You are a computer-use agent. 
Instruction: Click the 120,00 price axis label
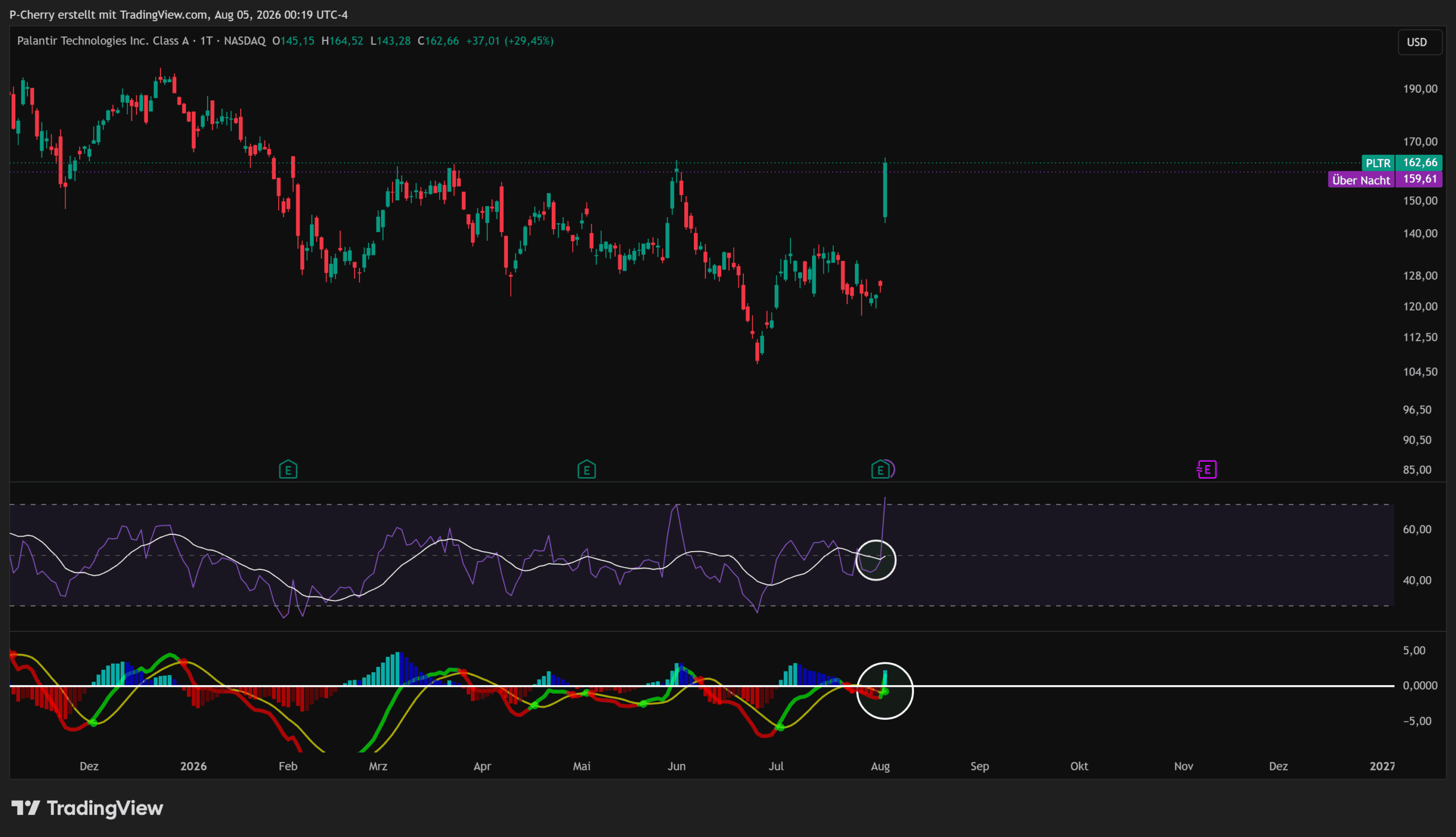(1420, 307)
